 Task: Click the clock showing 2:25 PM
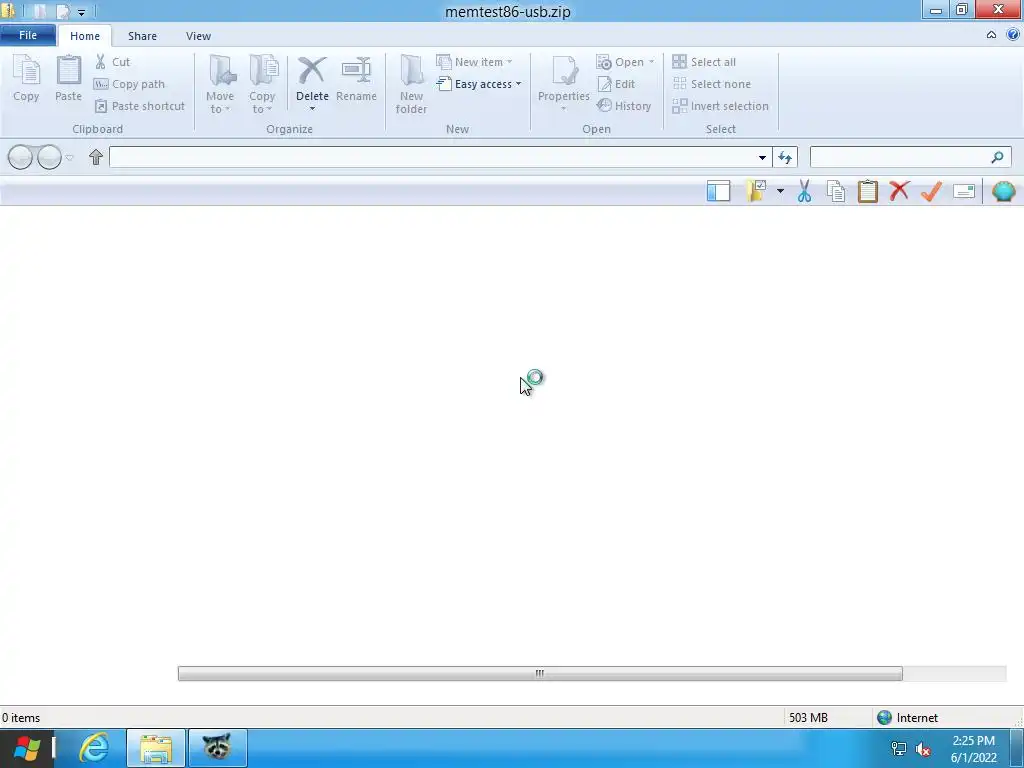tap(974, 749)
